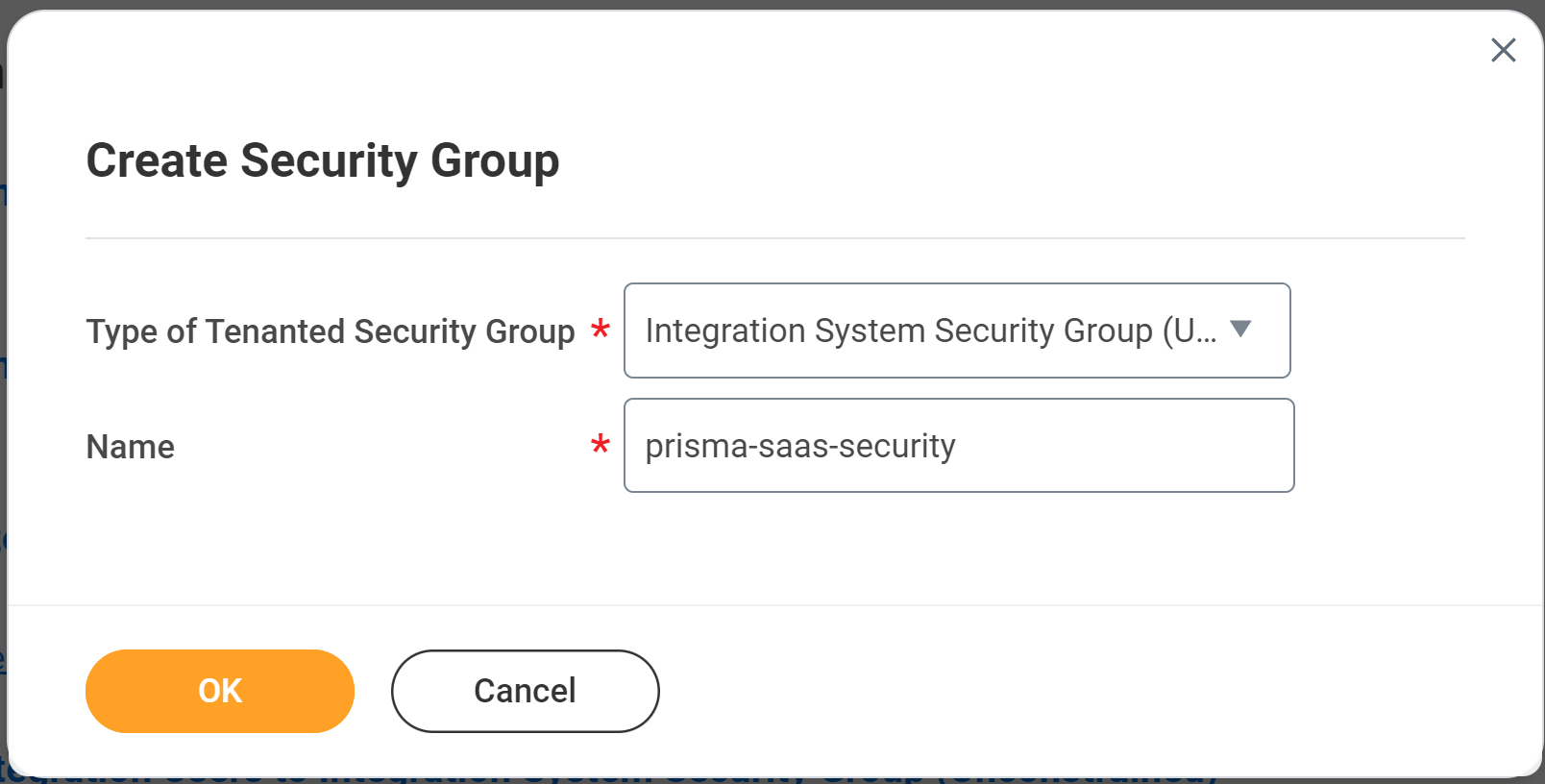Close the Create Security Group dialog

click(x=1503, y=50)
